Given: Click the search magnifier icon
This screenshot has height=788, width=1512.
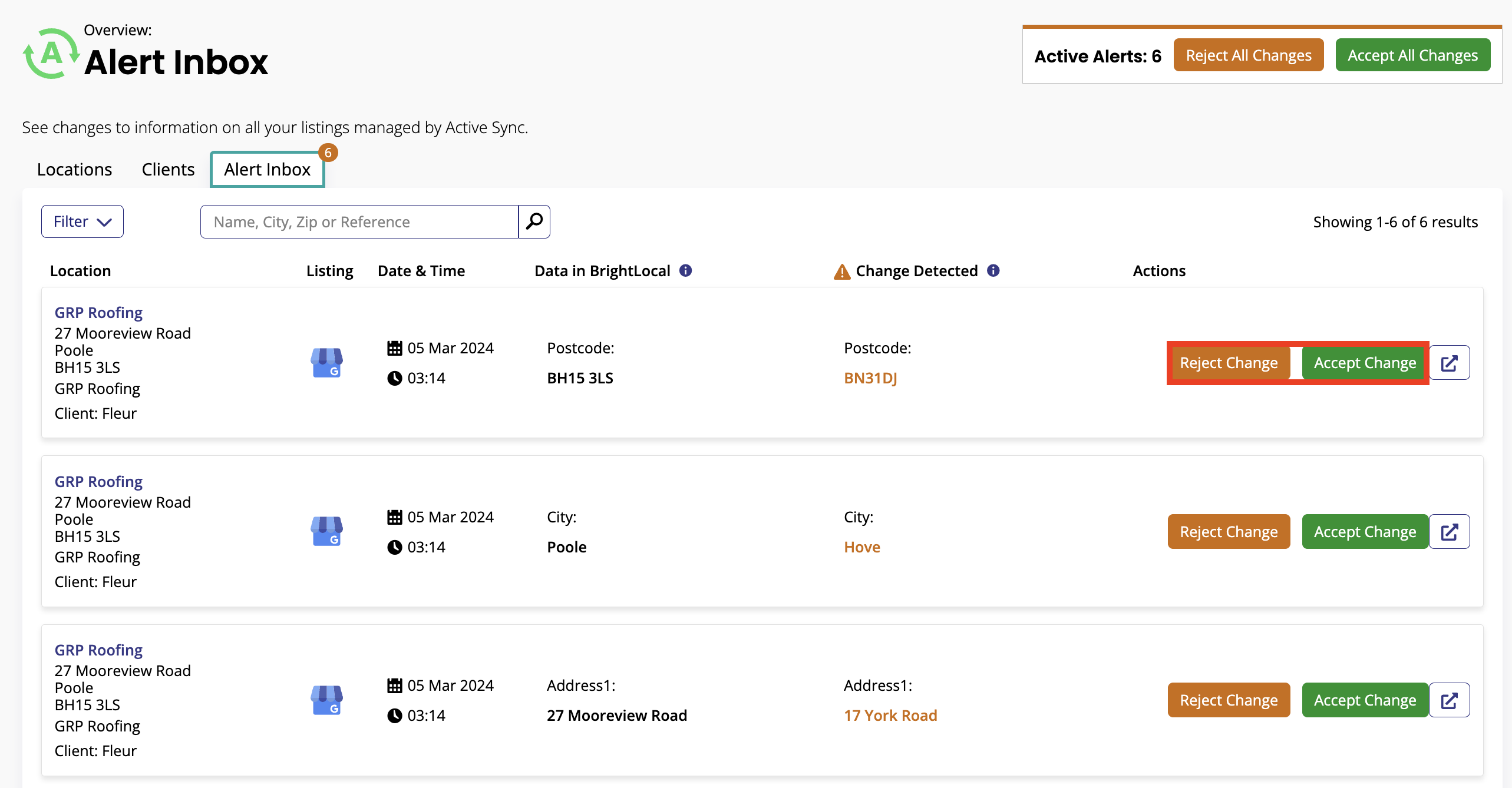Looking at the screenshot, I should pos(534,221).
